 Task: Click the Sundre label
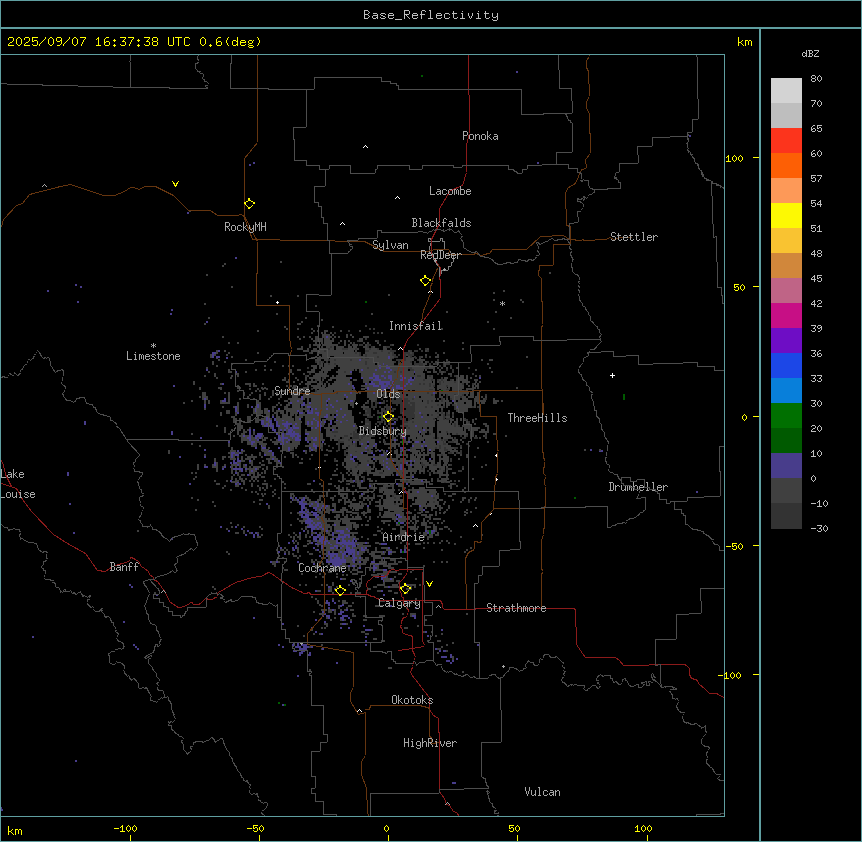point(292,391)
